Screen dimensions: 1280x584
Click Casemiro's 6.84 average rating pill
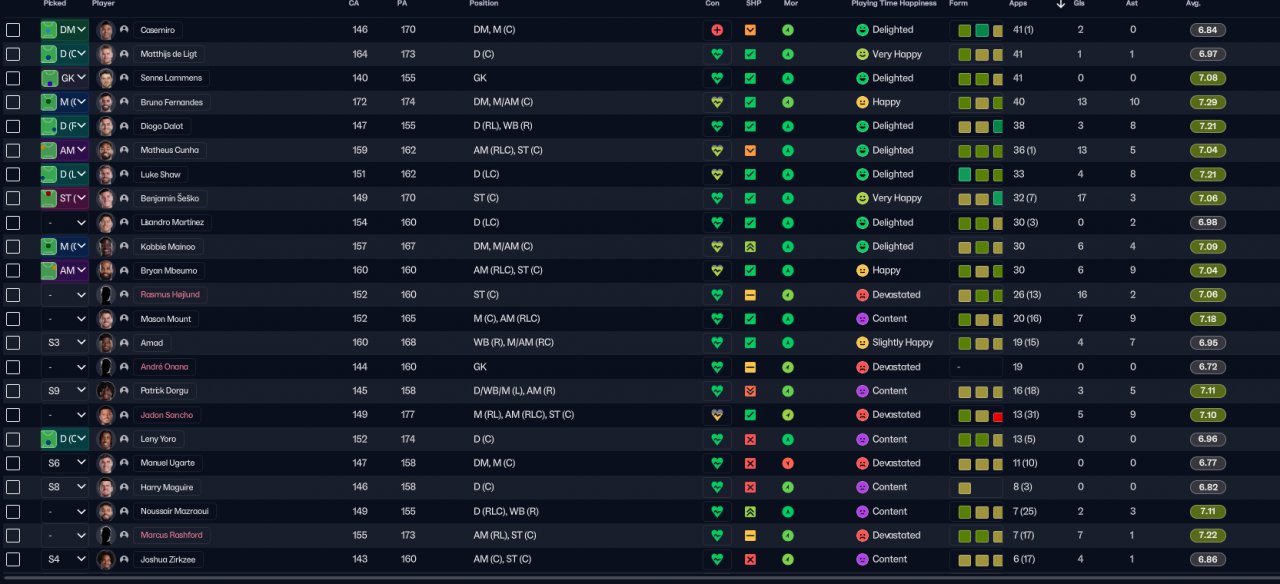click(x=1208, y=30)
